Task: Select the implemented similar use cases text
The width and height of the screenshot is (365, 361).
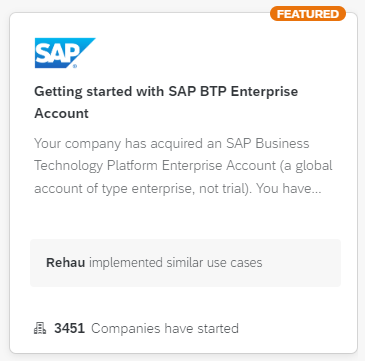Action: coord(176,263)
